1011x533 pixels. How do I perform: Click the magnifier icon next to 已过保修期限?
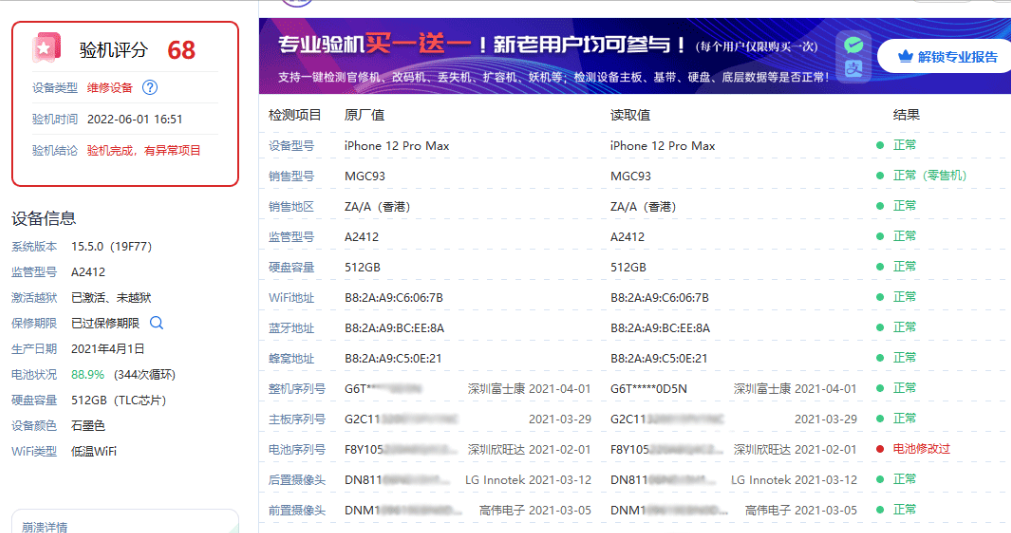[157, 322]
